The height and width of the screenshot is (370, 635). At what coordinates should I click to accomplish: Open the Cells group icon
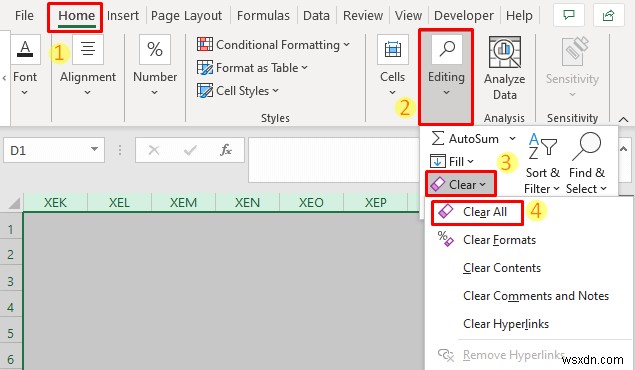pyautogui.click(x=392, y=49)
